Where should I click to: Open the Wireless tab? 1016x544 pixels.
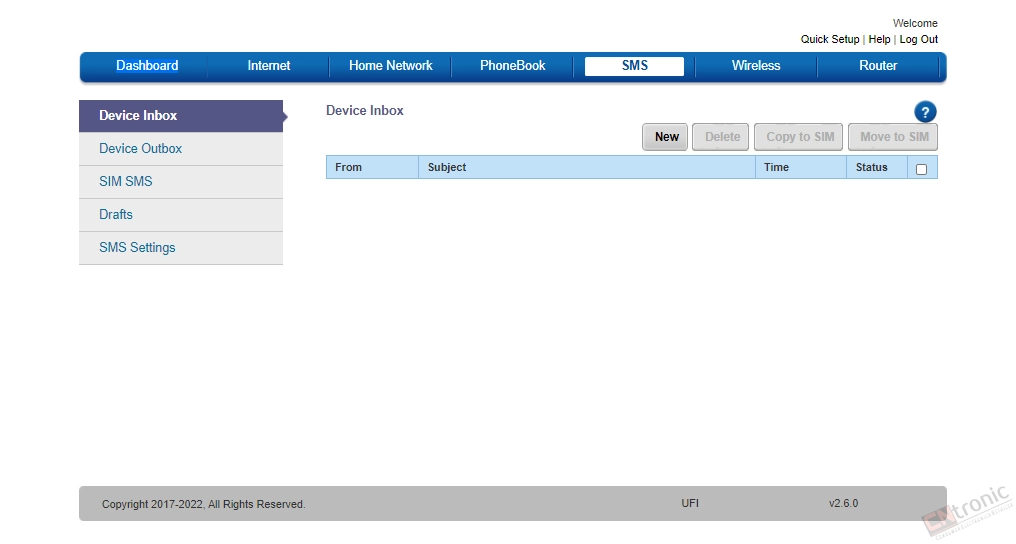pos(756,65)
